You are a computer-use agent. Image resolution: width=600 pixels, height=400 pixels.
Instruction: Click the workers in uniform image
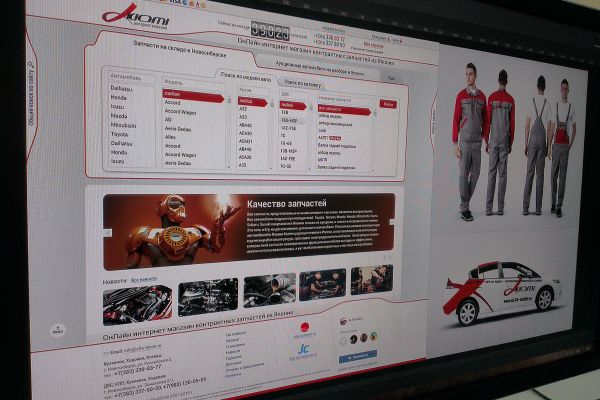pos(514,142)
